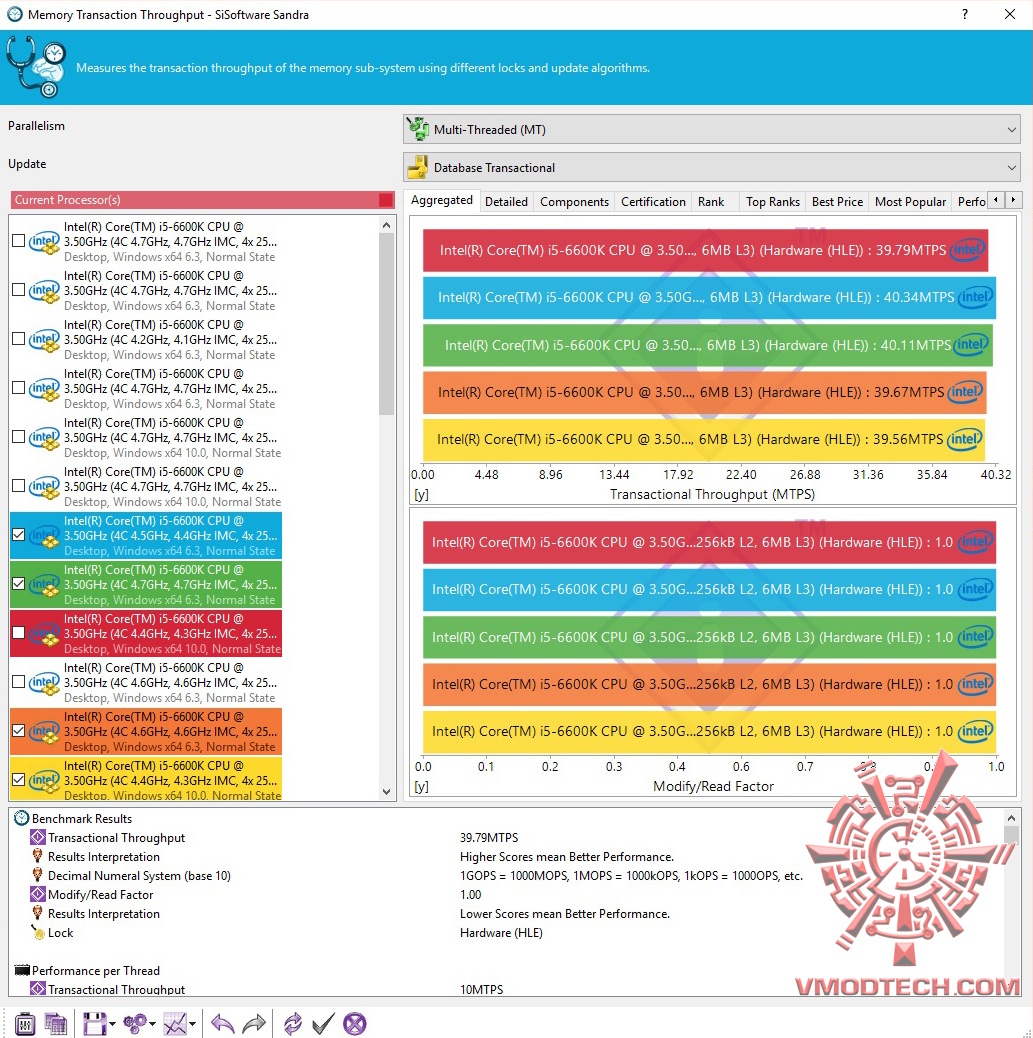Click the purple back arrow icon
Image resolution: width=1033 pixels, height=1038 pixels.
tap(222, 1023)
